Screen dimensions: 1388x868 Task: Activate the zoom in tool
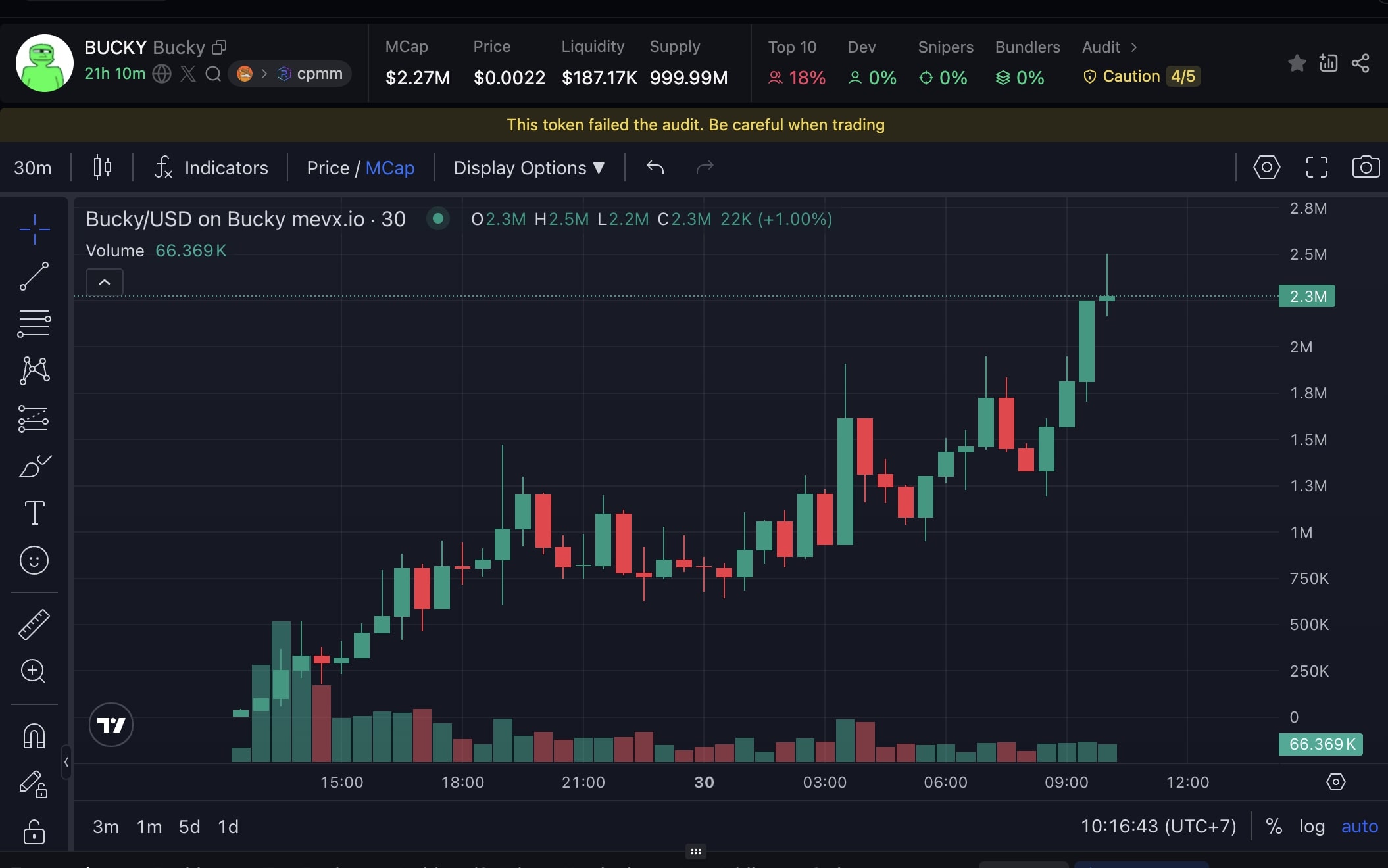[x=34, y=671]
